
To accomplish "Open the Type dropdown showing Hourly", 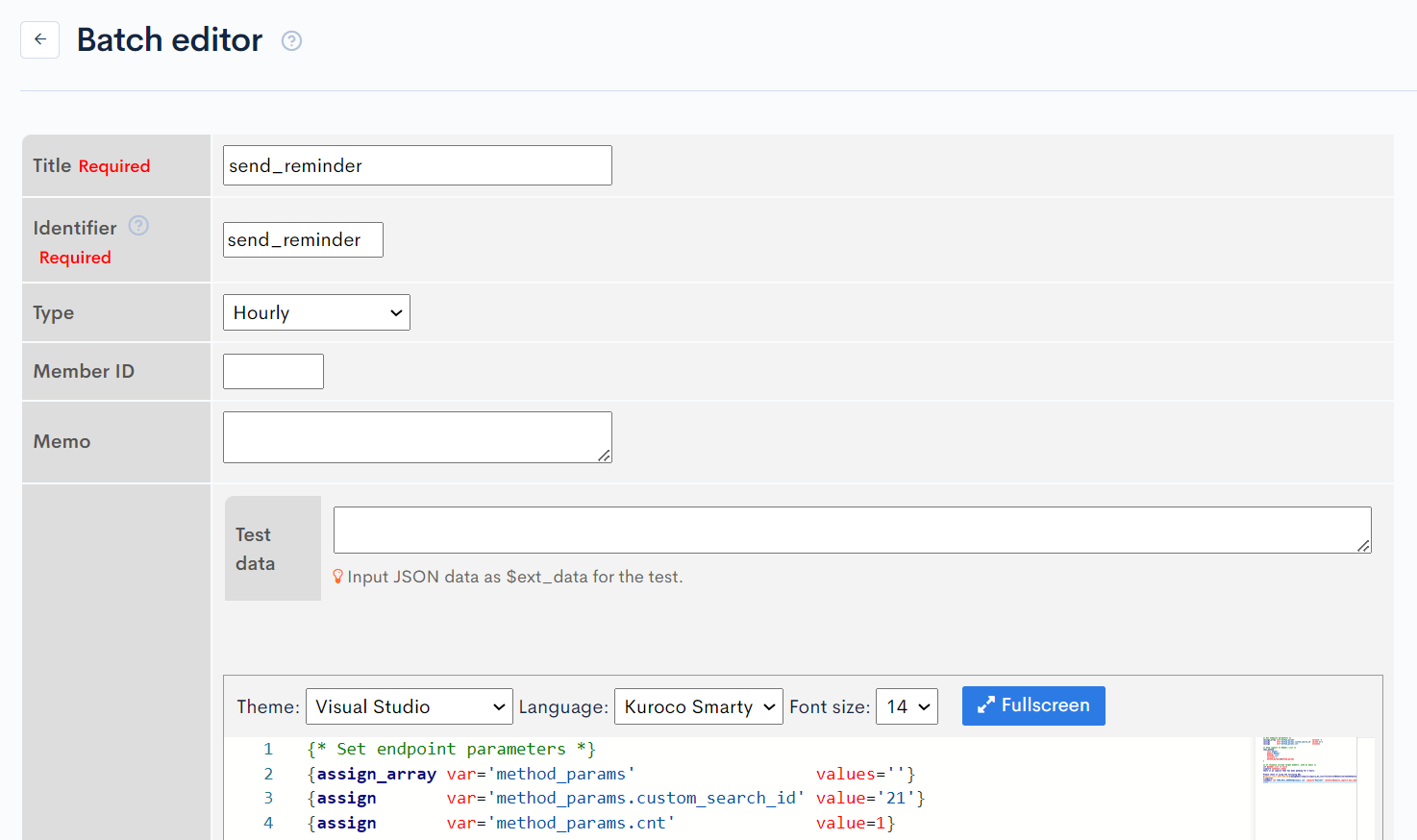I will point(316,311).
